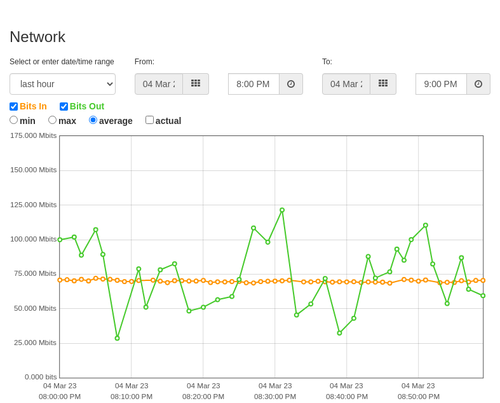Click the '175.000 Mbits' axis label
Screen dimensions: 500x403
tap(33, 136)
